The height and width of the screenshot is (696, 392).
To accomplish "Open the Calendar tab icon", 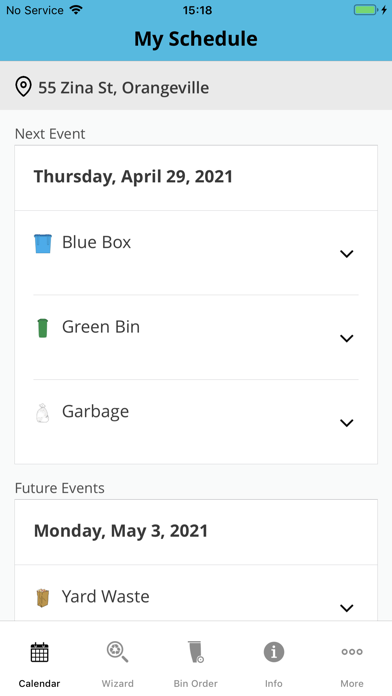I will pos(40,652).
